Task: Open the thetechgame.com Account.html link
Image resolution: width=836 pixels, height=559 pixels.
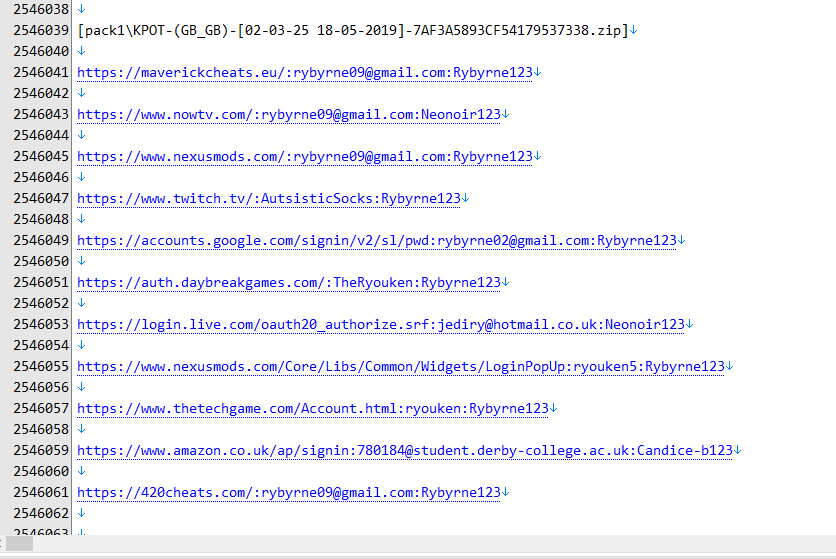Action: point(312,409)
